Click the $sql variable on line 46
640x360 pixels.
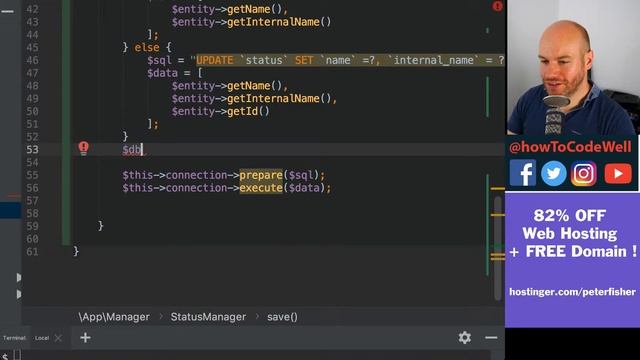coord(159,60)
